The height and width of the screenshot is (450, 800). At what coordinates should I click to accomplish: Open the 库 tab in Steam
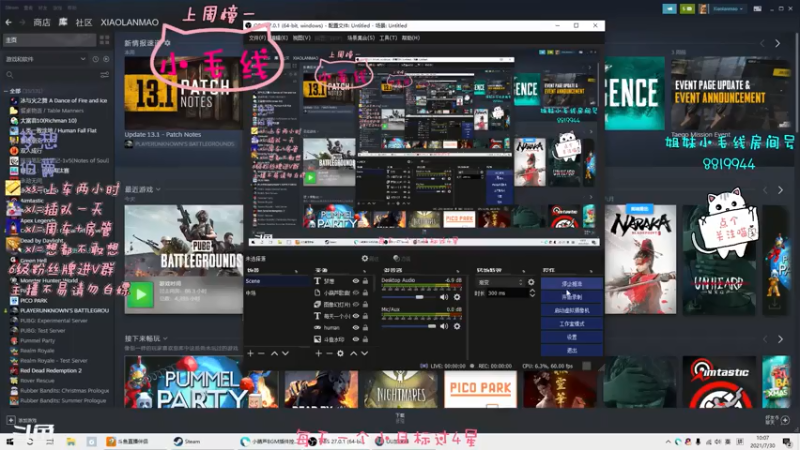tap(63, 22)
